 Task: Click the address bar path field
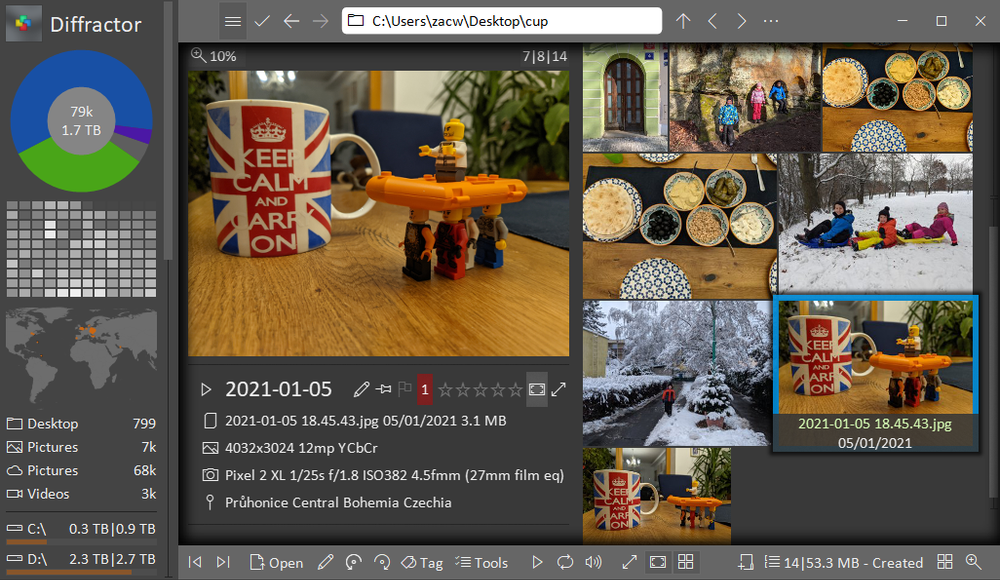point(502,21)
